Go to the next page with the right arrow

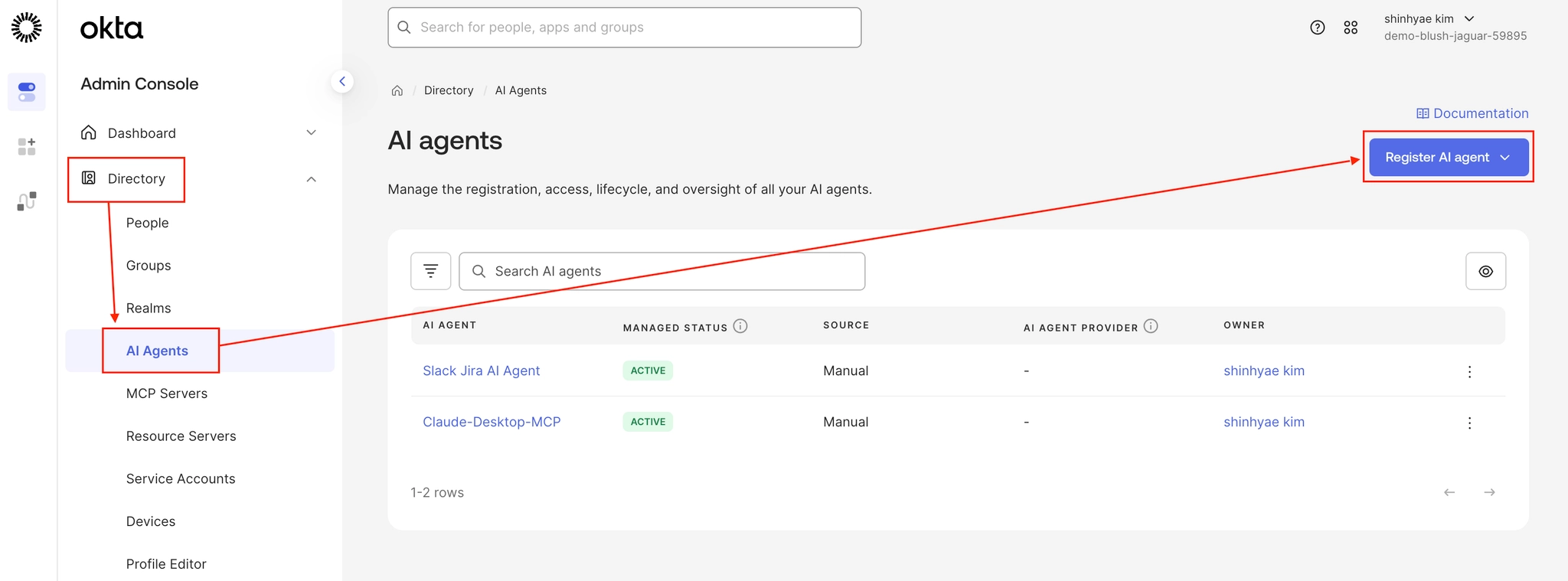pos(1489,492)
